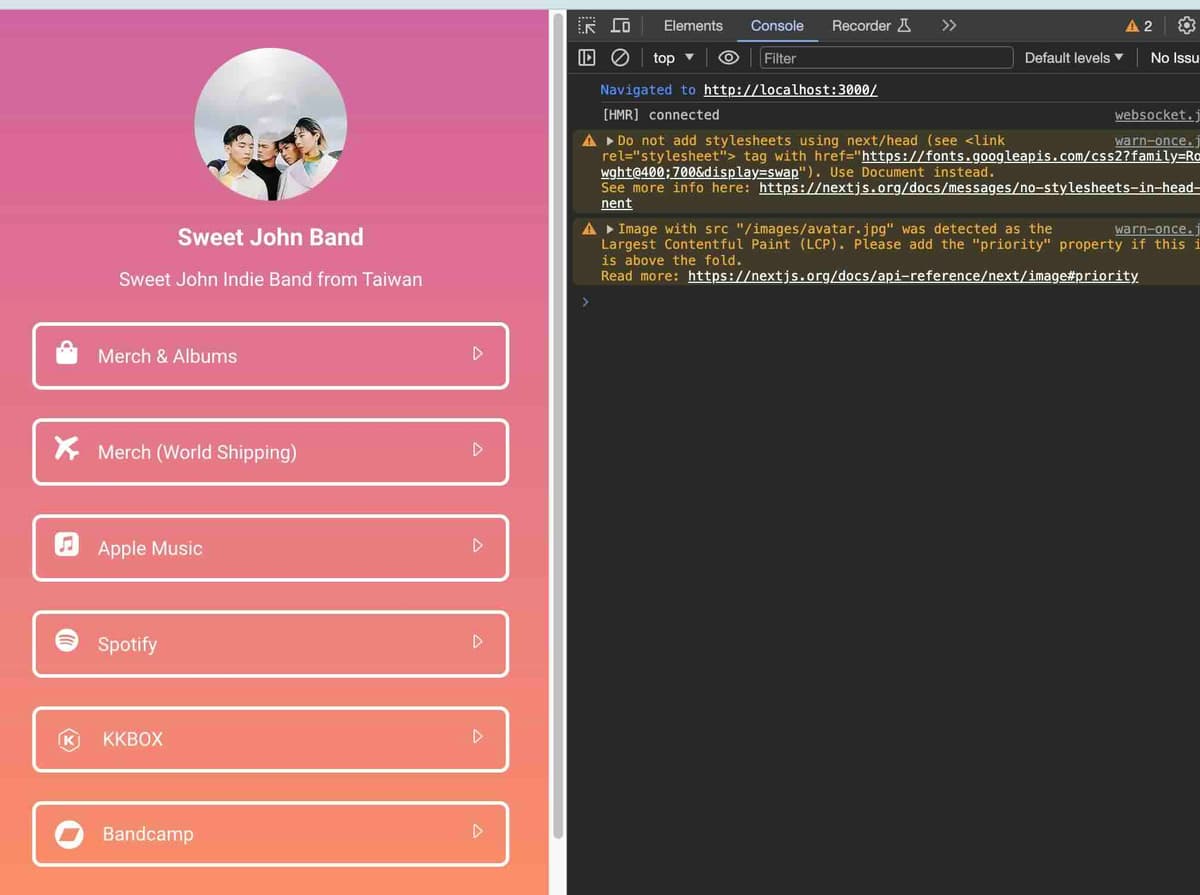Open DevTools settings gear
The image size is (1200, 895).
1187,26
